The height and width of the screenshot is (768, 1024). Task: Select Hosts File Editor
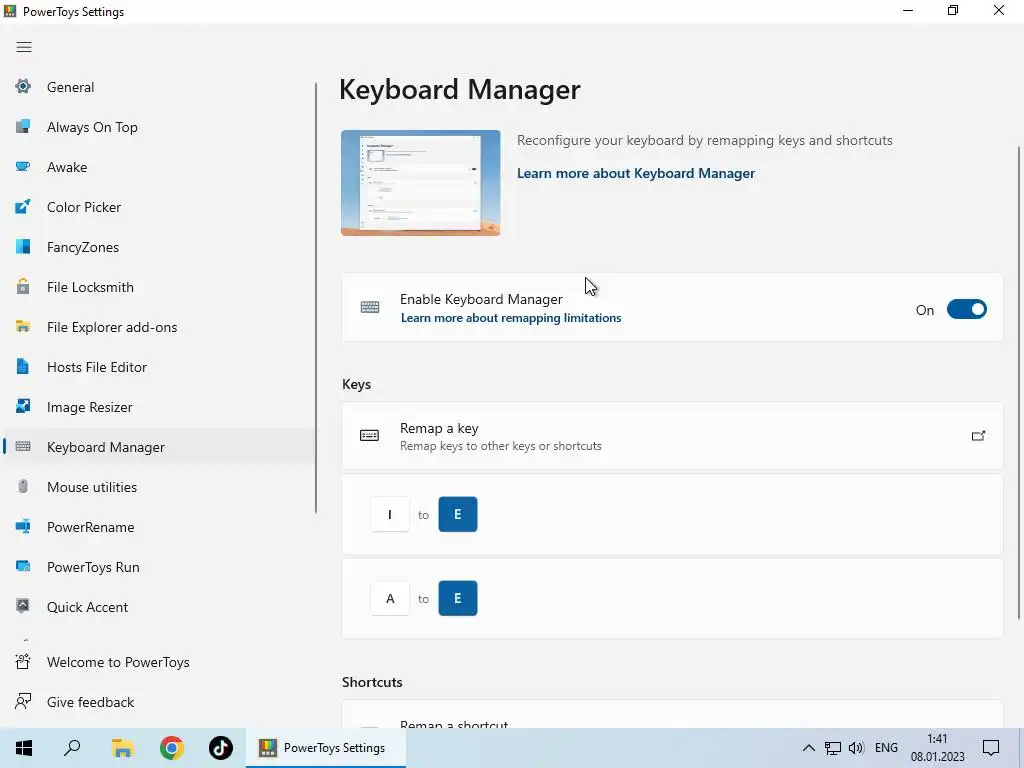(x=159, y=367)
